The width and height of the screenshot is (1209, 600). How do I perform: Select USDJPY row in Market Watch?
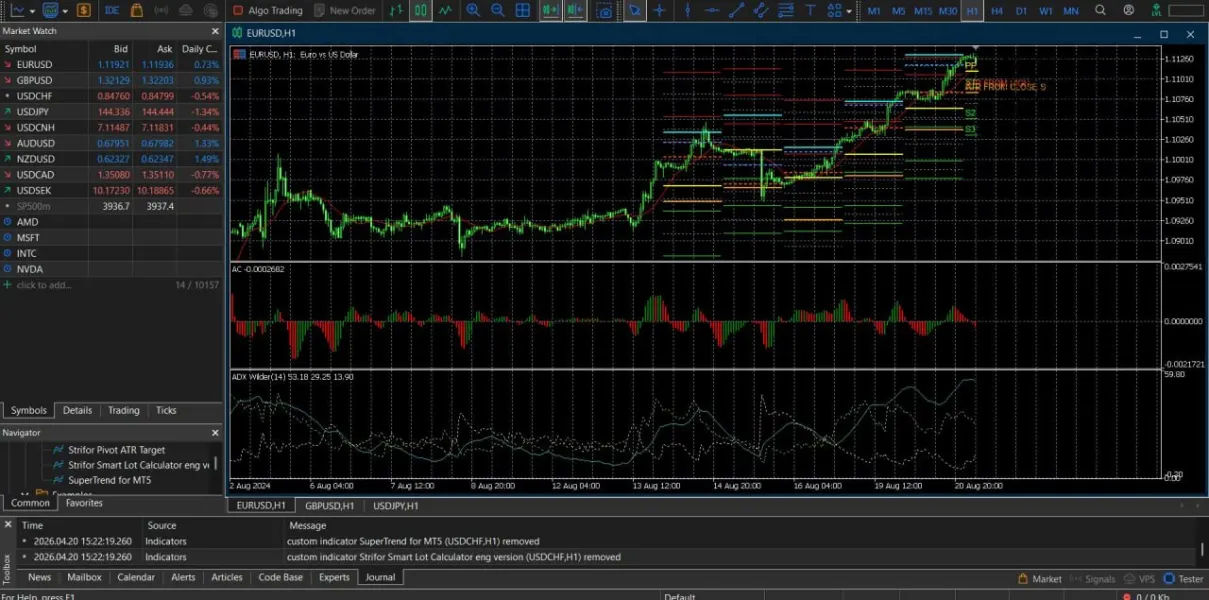click(34, 112)
